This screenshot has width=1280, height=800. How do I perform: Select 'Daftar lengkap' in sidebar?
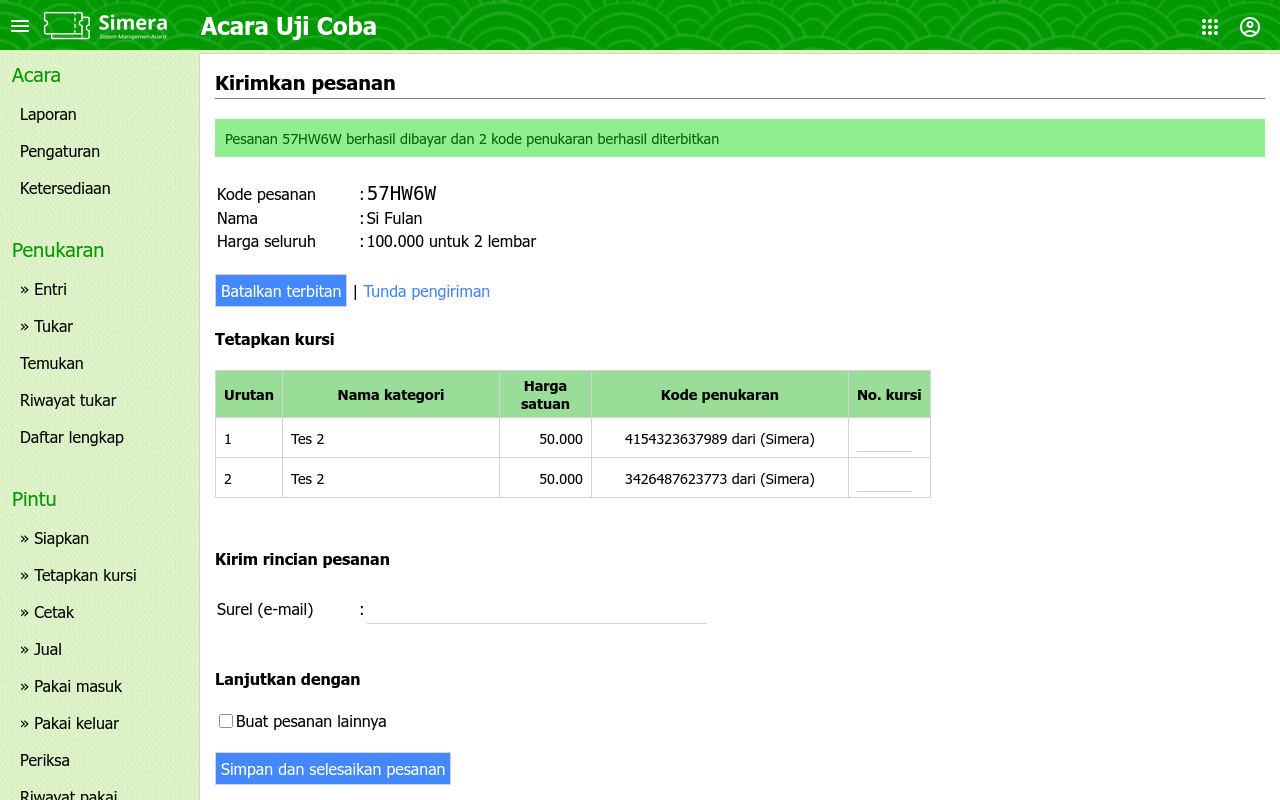point(72,437)
